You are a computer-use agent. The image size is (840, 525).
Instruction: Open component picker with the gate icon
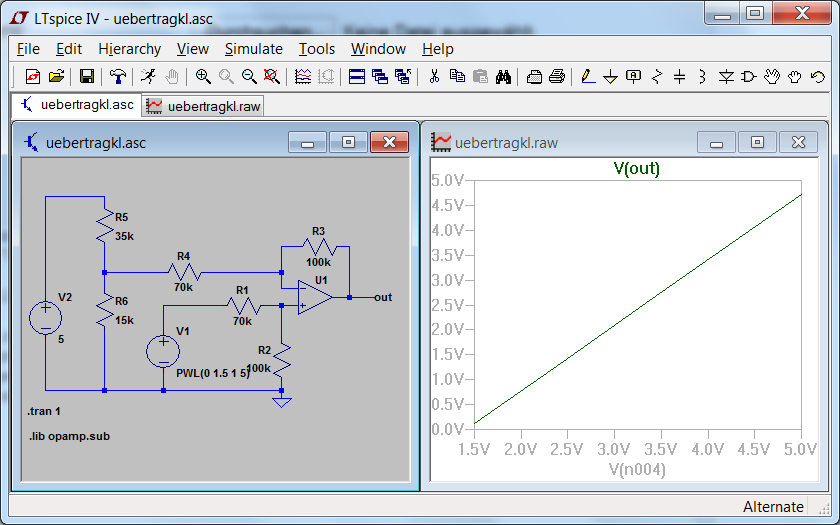(748, 77)
